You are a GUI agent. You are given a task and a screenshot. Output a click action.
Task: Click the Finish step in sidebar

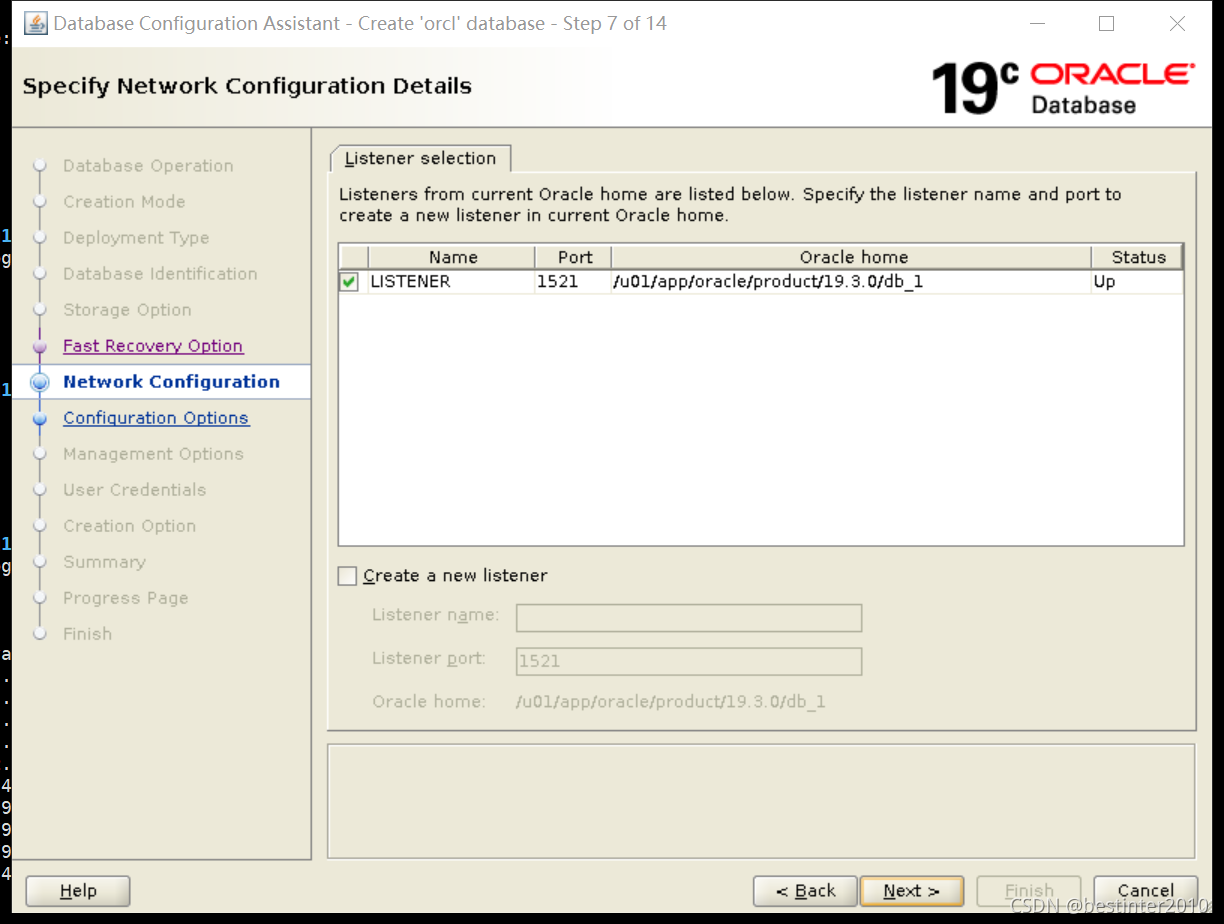[x=87, y=634]
